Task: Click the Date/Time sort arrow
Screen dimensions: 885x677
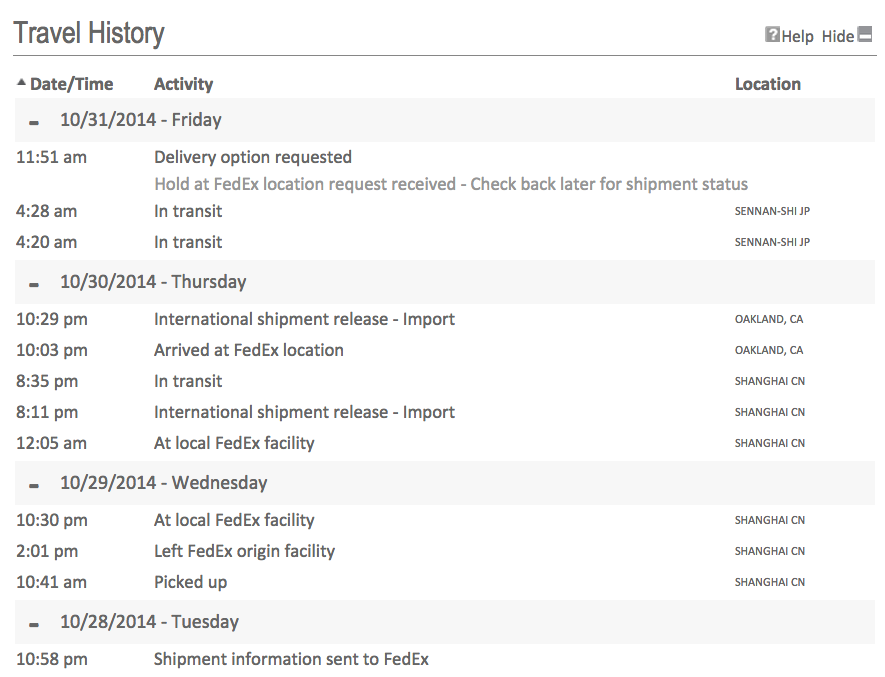Action: pos(22,83)
